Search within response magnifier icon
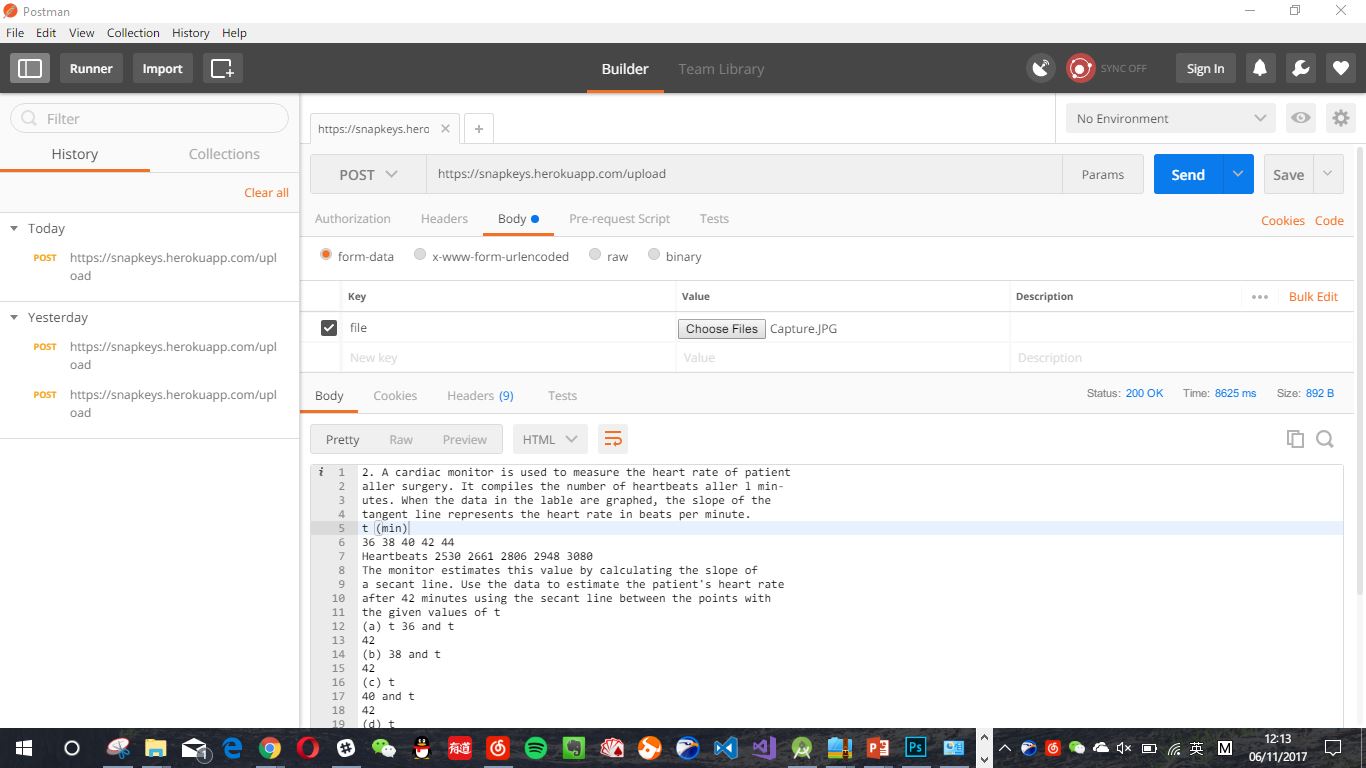Viewport: 1366px width, 768px height. [1325, 439]
